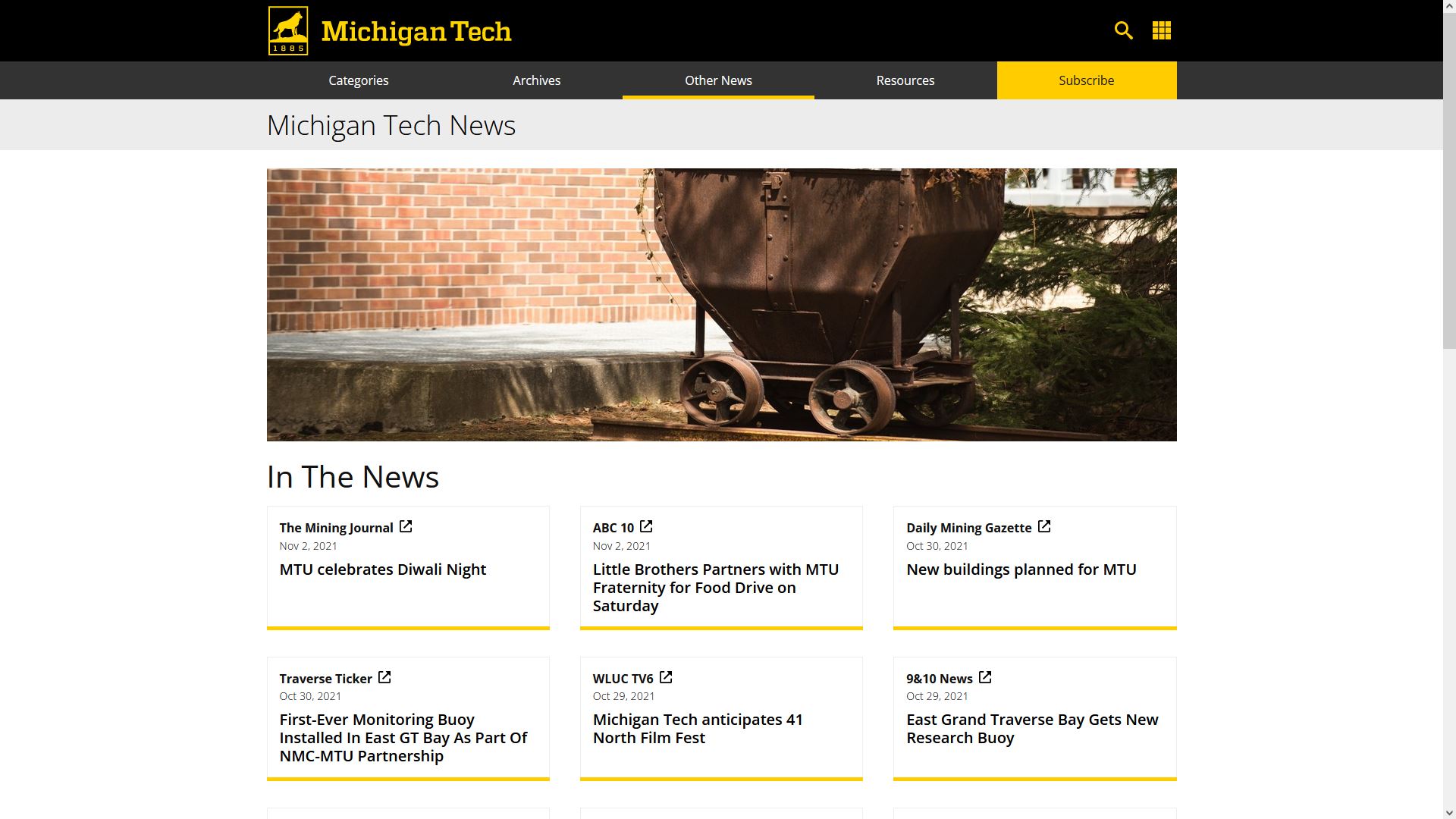Click the Oct 29, 2021 date under WLUC TV6
The image size is (1456, 819).
623,696
